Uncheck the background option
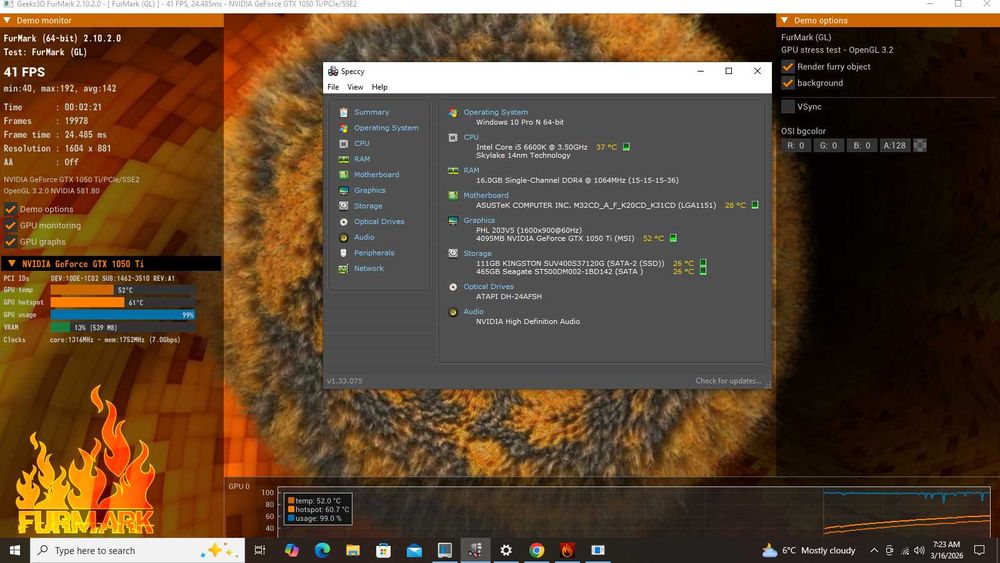Screen dimensions: 1000x563 coord(788,83)
